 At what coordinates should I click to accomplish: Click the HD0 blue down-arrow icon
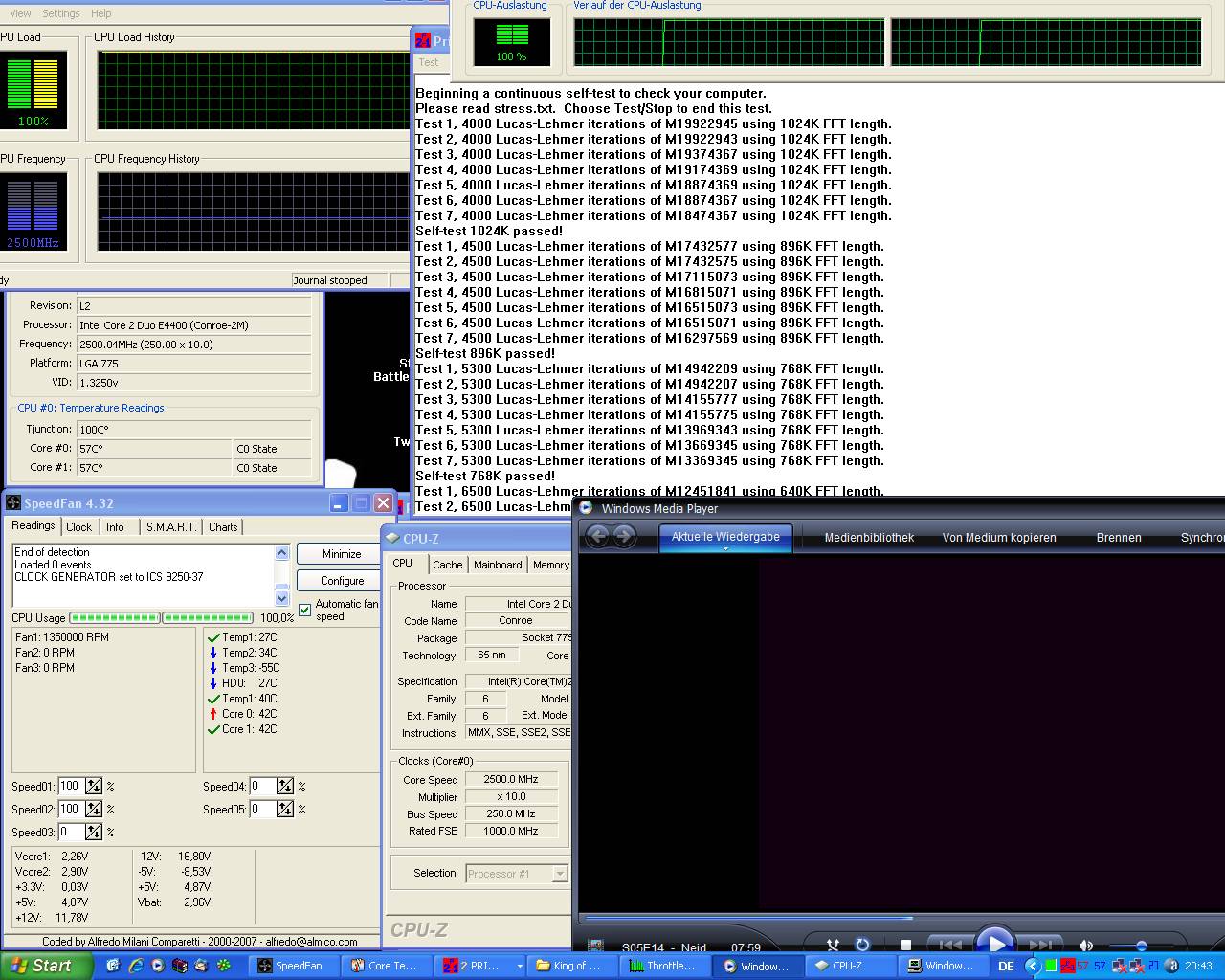pos(213,683)
